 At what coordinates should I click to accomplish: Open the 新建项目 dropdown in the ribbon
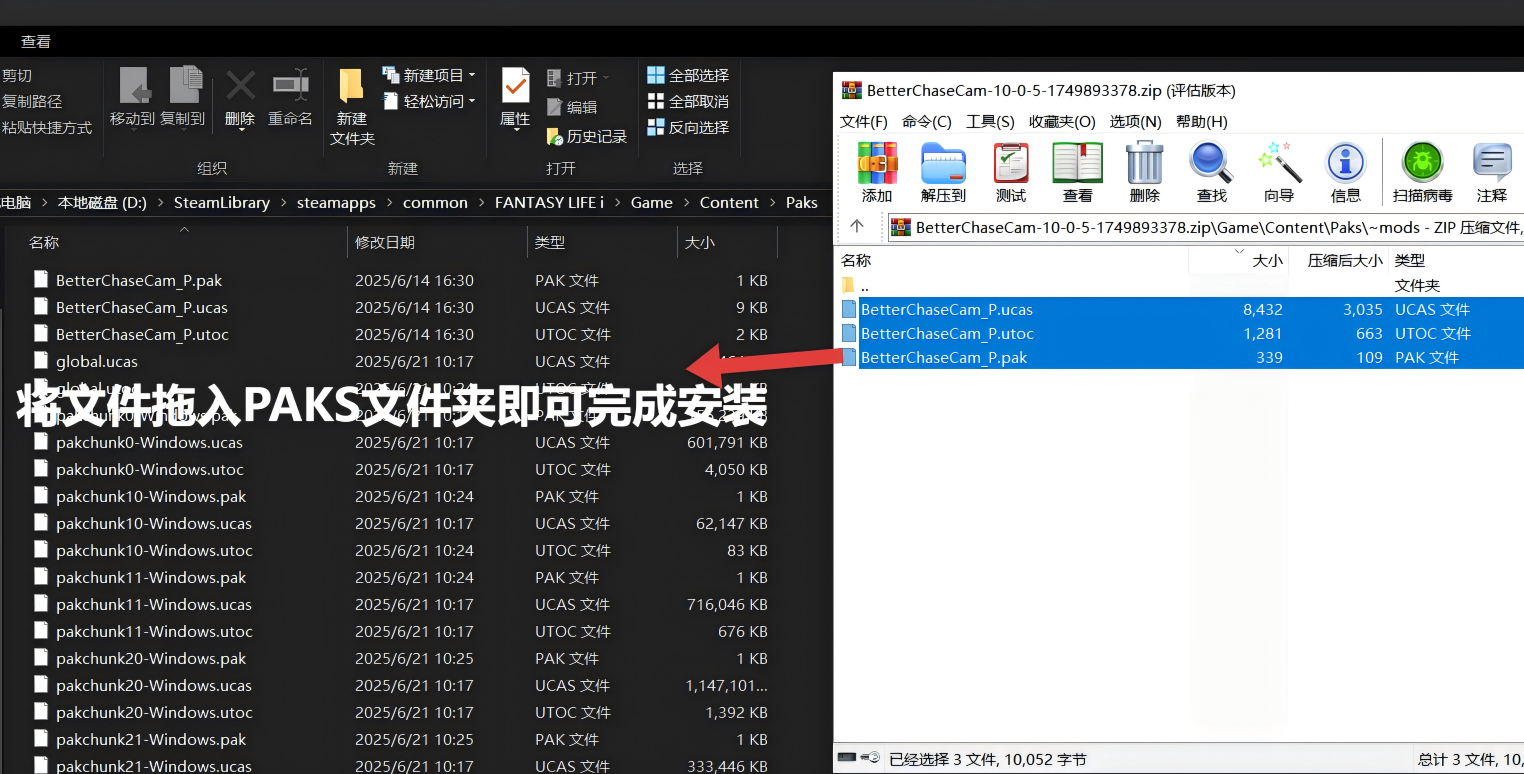(x=429, y=75)
